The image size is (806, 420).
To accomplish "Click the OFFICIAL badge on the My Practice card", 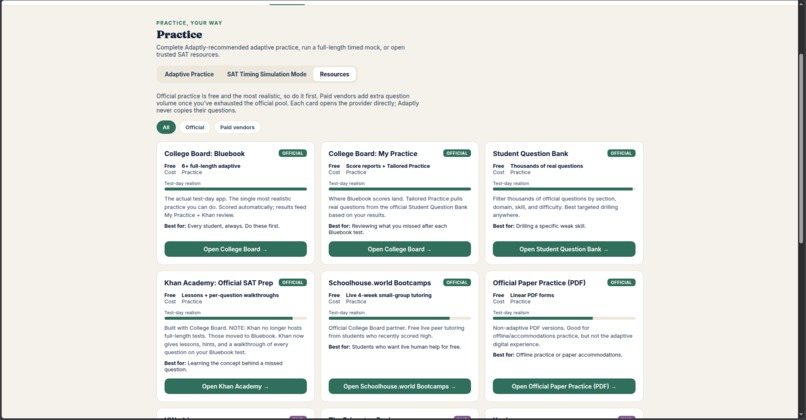I will [457, 153].
